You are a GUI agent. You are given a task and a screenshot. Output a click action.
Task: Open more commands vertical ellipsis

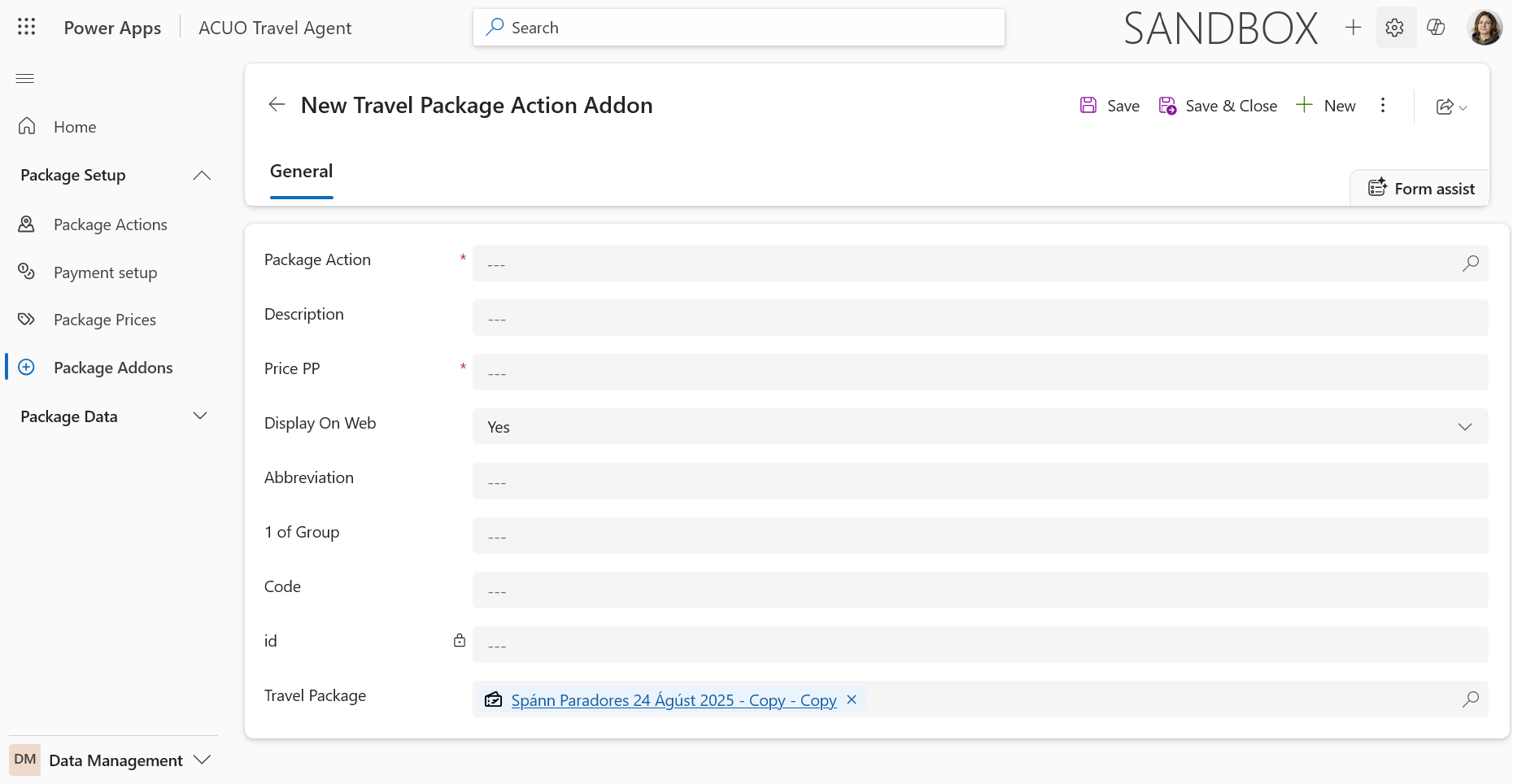pos(1383,105)
